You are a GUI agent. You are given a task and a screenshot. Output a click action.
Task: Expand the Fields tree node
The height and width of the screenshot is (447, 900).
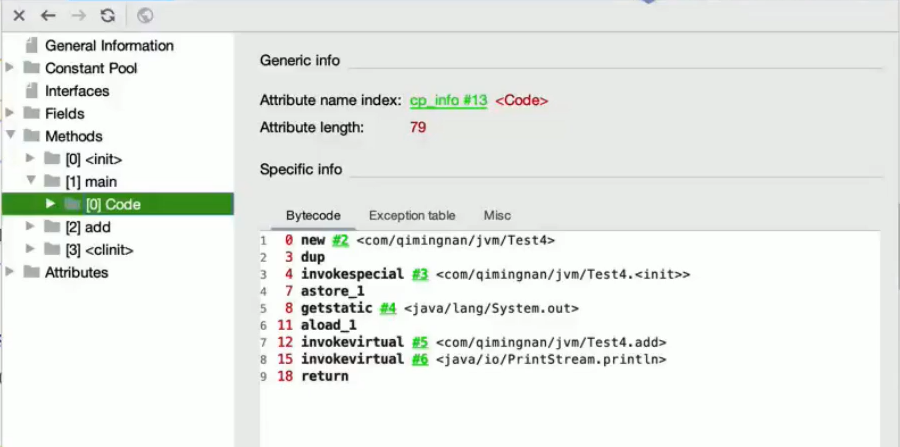click(x=10, y=113)
